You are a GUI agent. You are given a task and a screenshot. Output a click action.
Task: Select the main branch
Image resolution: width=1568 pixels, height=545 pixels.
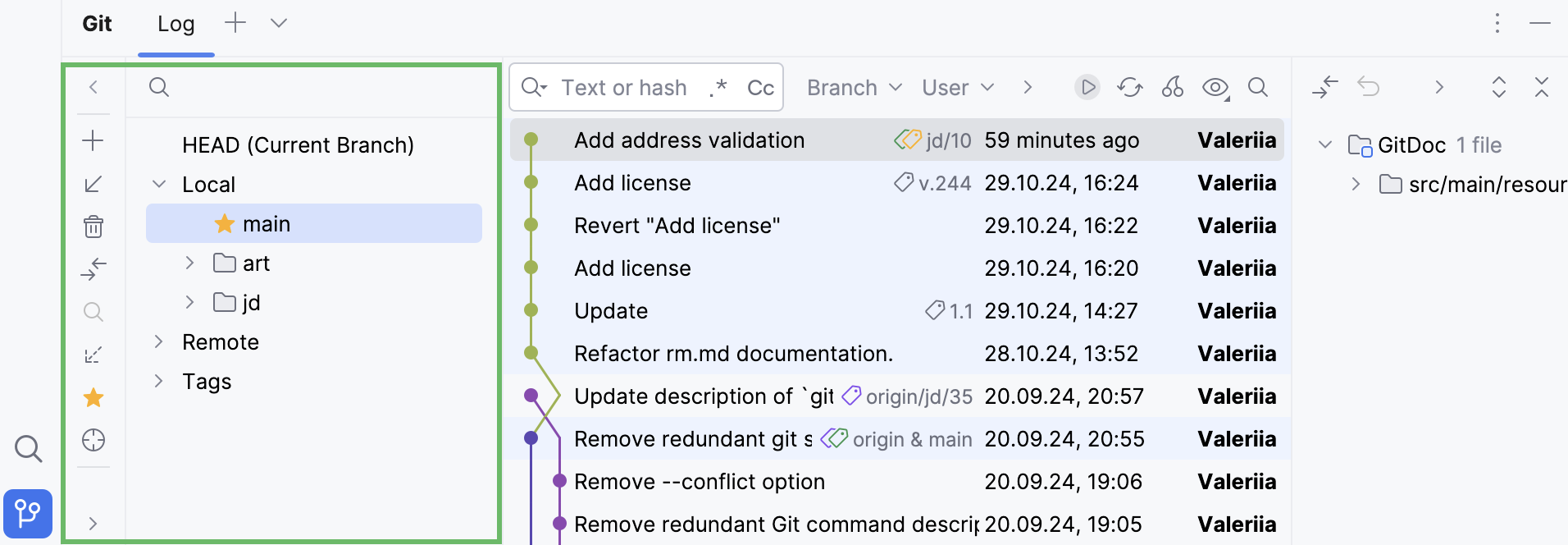tap(267, 224)
